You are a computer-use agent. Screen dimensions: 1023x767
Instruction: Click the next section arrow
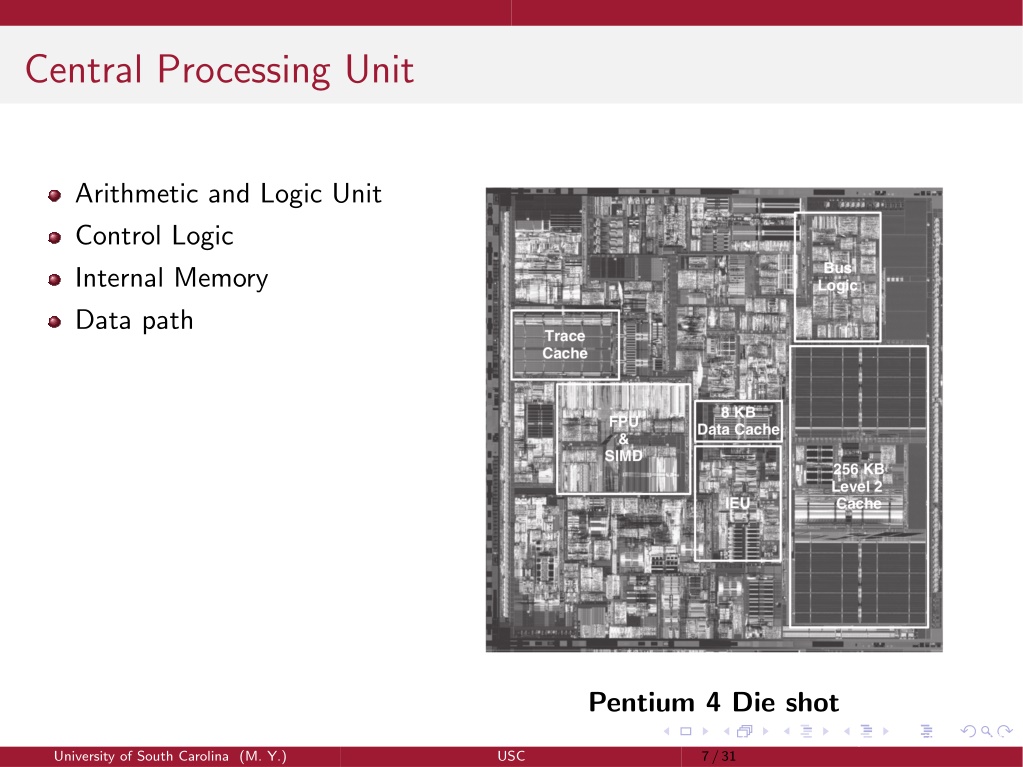(x=886, y=731)
